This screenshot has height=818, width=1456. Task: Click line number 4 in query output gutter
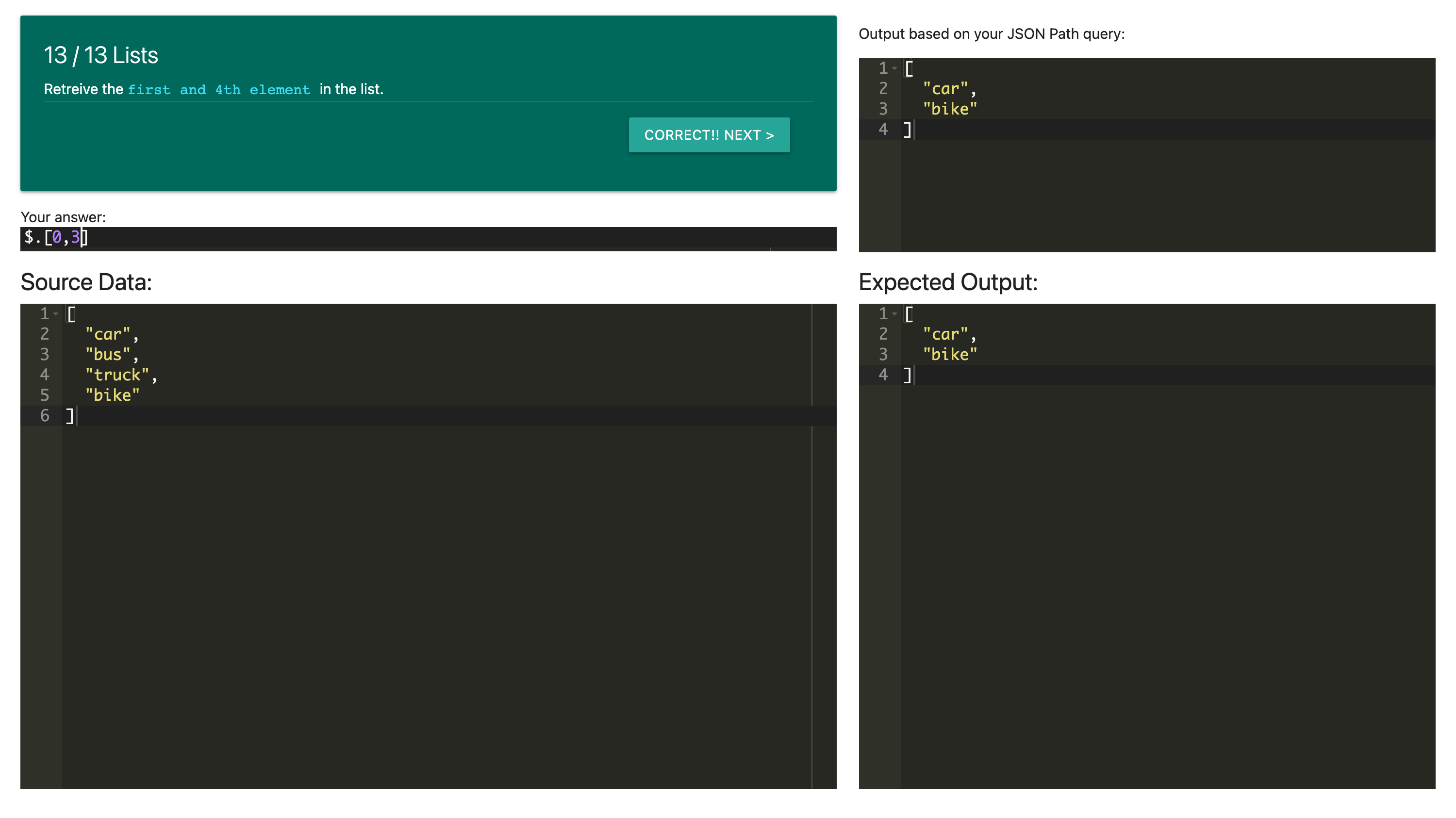(883, 130)
